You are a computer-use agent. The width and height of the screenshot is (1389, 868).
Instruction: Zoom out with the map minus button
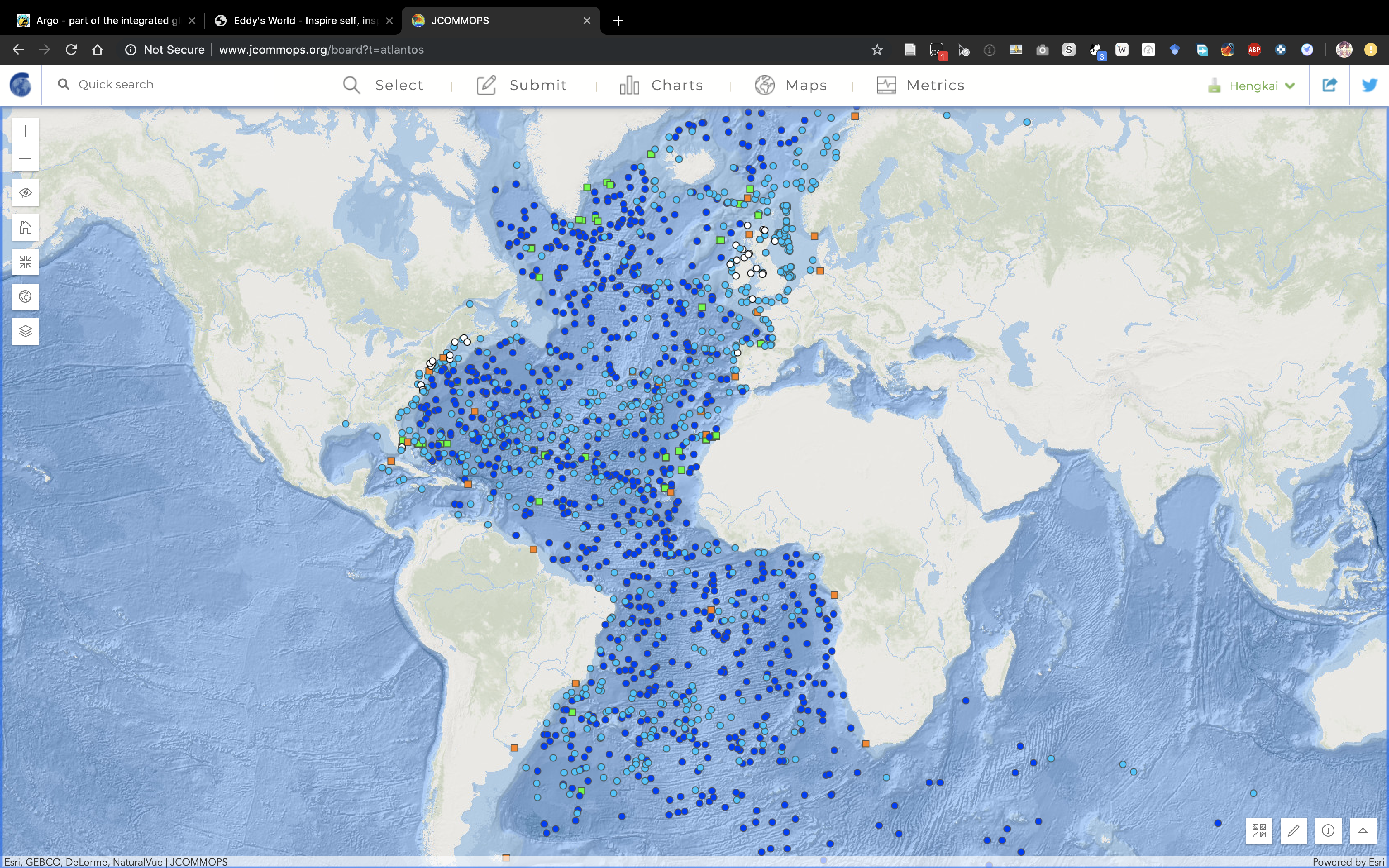pos(25,158)
